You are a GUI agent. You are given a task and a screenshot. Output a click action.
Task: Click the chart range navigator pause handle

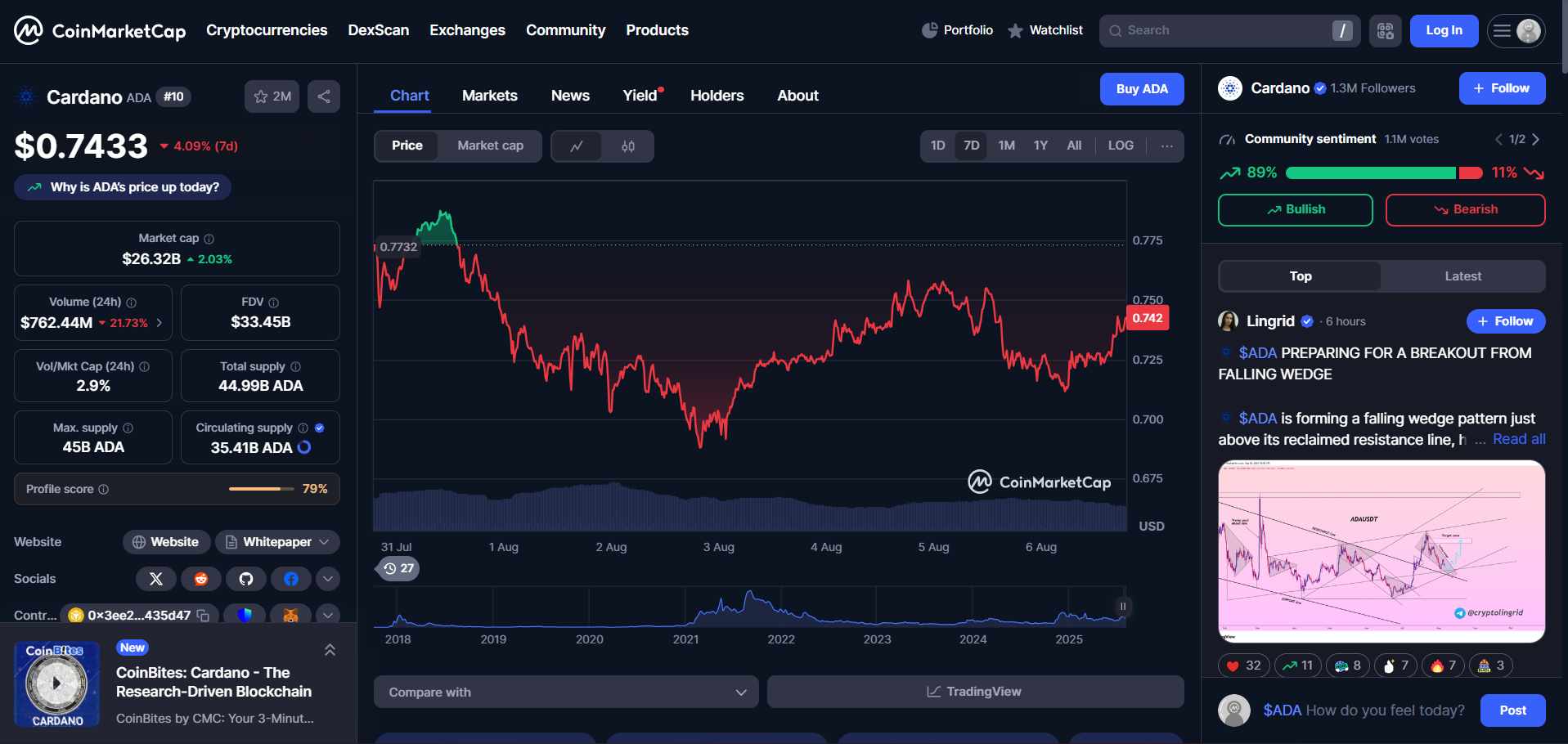coord(1123,606)
